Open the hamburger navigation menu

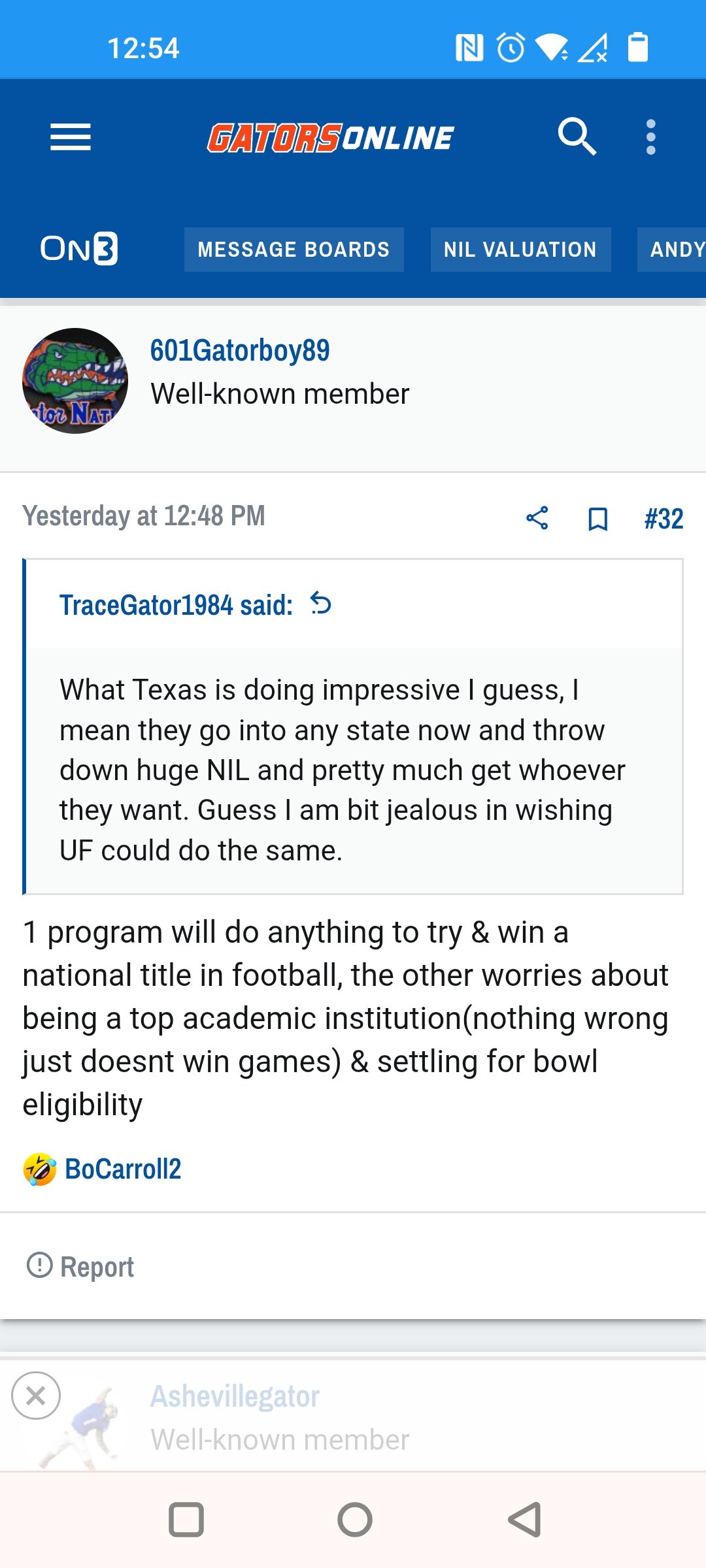pos(71,137)
